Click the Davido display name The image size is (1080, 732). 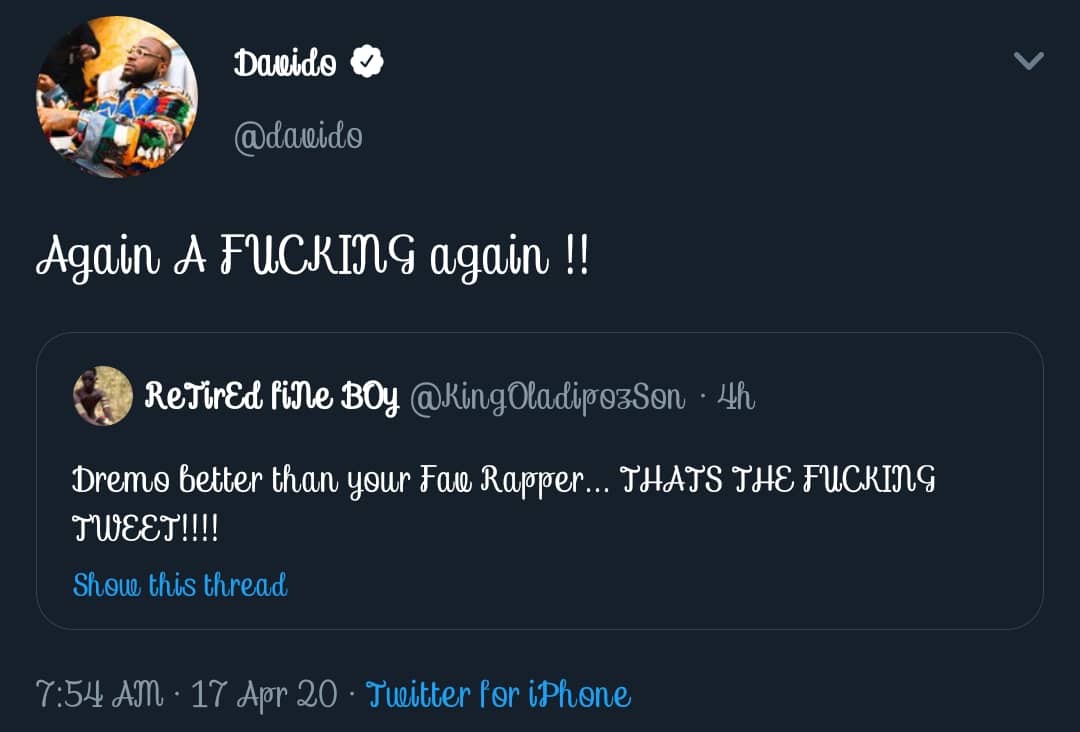coord(286,63)
